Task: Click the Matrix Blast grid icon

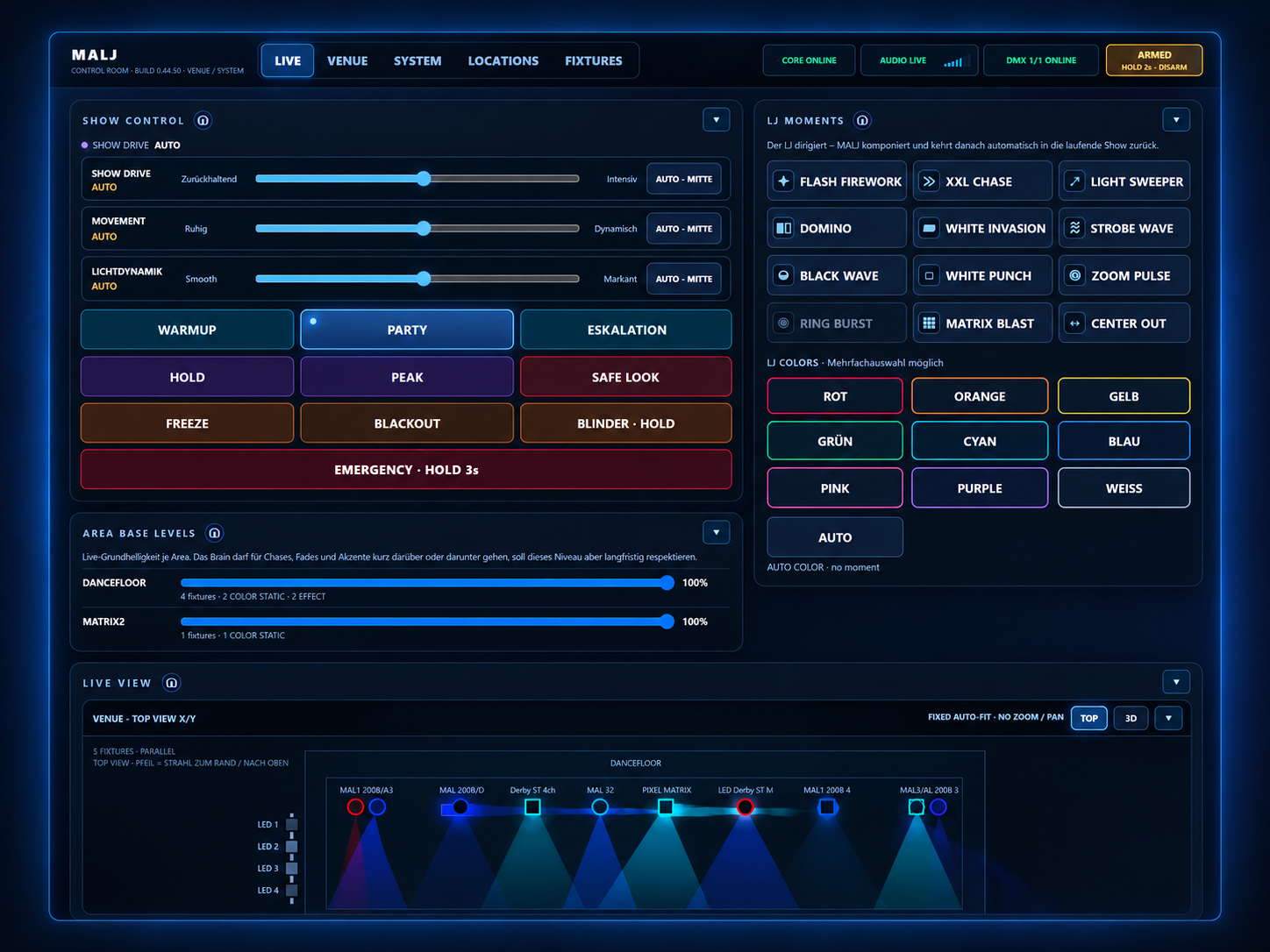Action: [929, 323]
